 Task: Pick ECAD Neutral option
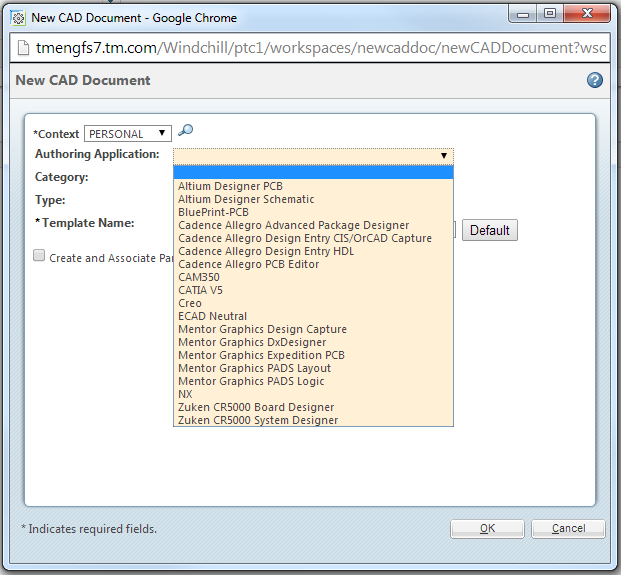tap(313, 316)
